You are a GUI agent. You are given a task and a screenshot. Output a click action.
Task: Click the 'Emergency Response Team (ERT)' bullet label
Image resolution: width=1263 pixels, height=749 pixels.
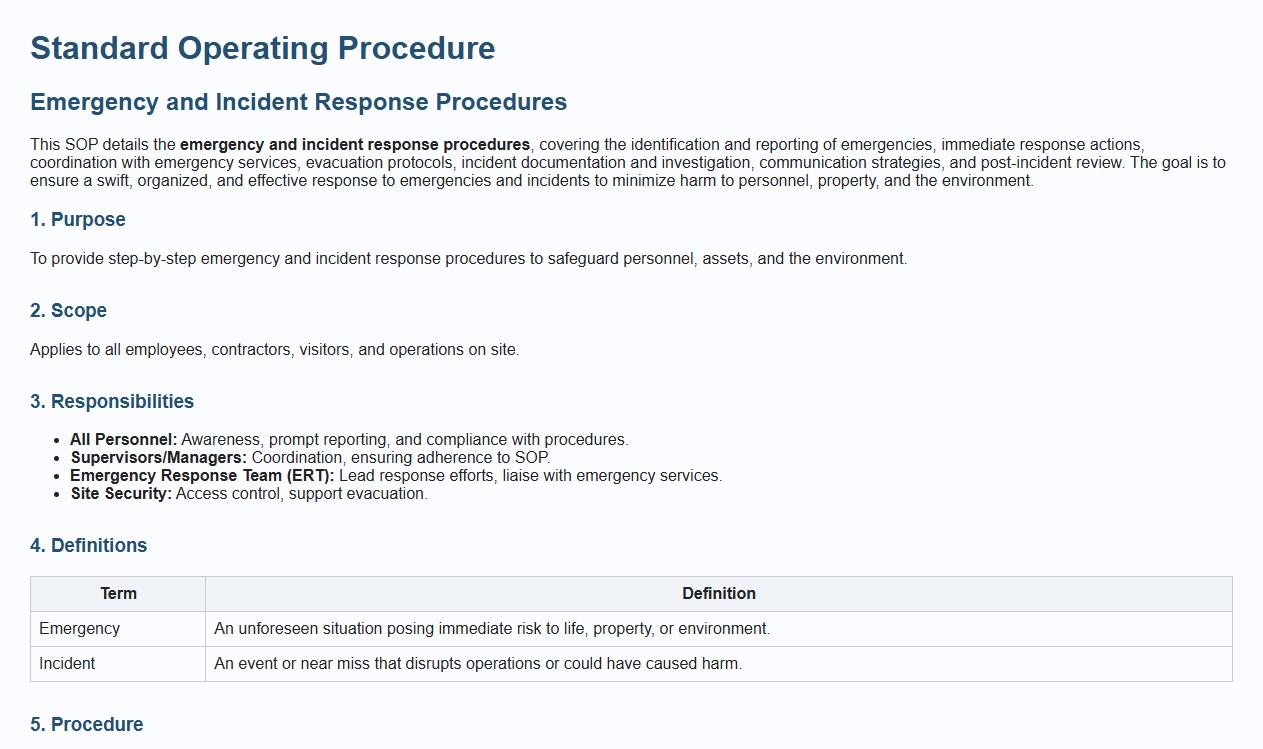pos(202,476)
